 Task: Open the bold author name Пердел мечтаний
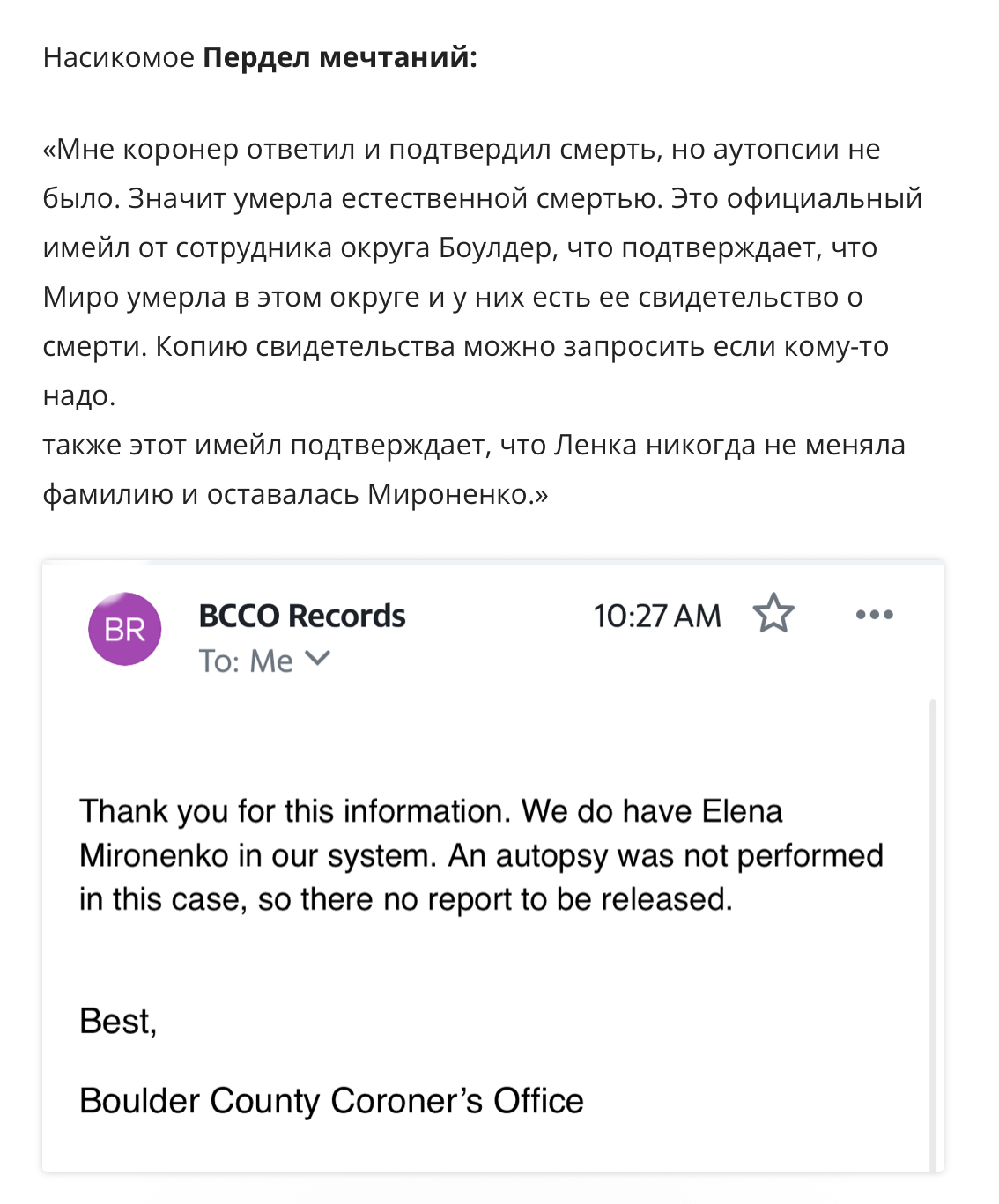(340, 57)
